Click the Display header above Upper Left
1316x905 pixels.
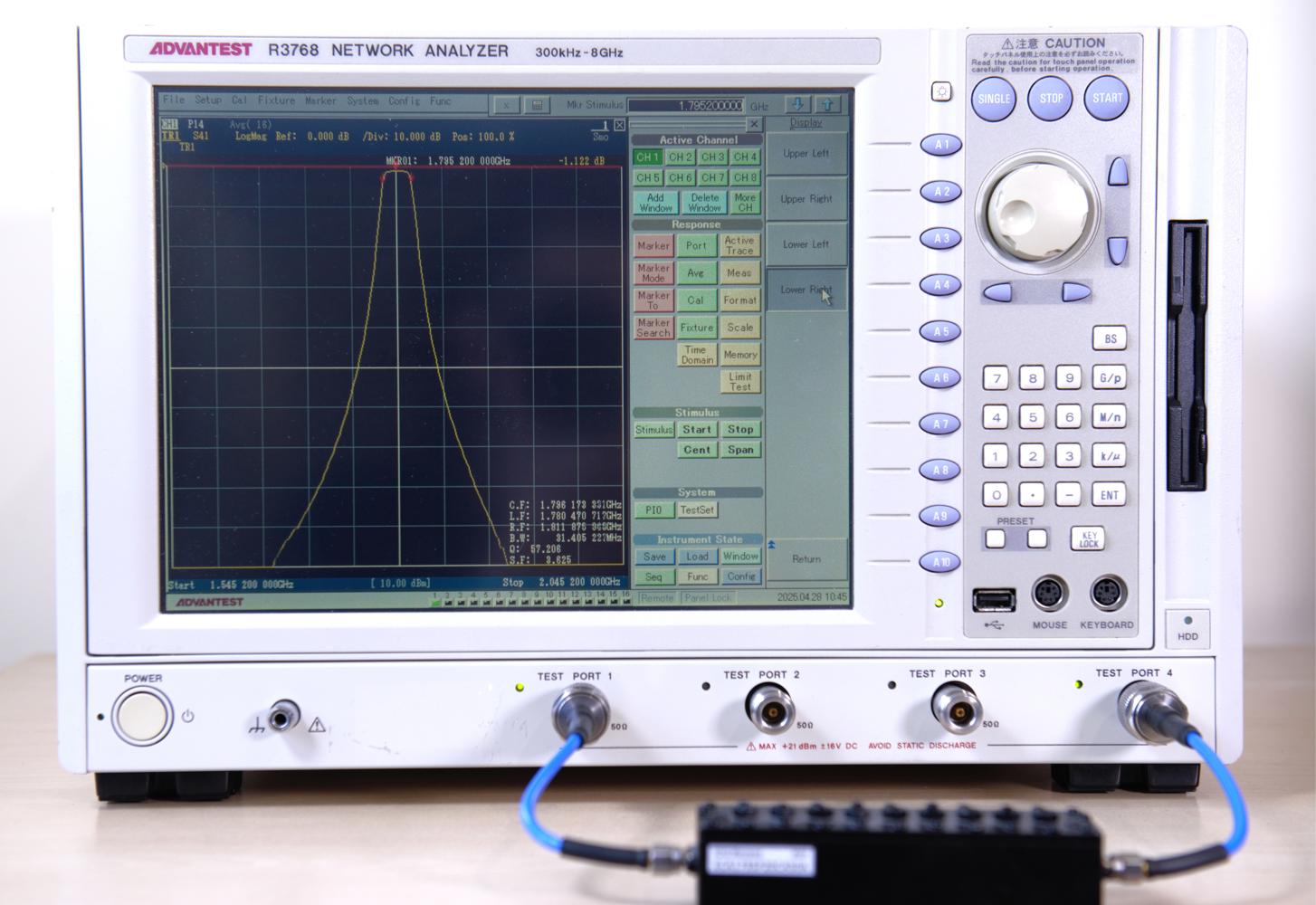[x=806, y=123]
